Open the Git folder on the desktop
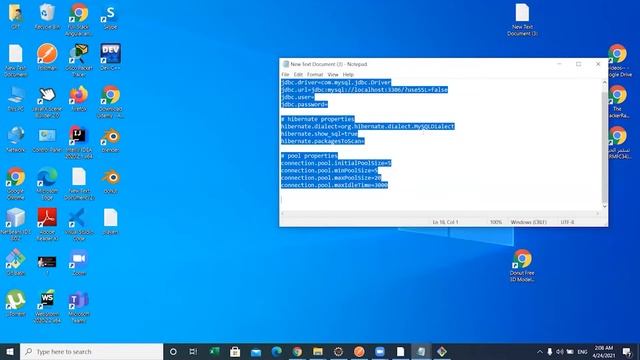Image resolution: width=640 pixels, height=360 pixels. (16, 16)
